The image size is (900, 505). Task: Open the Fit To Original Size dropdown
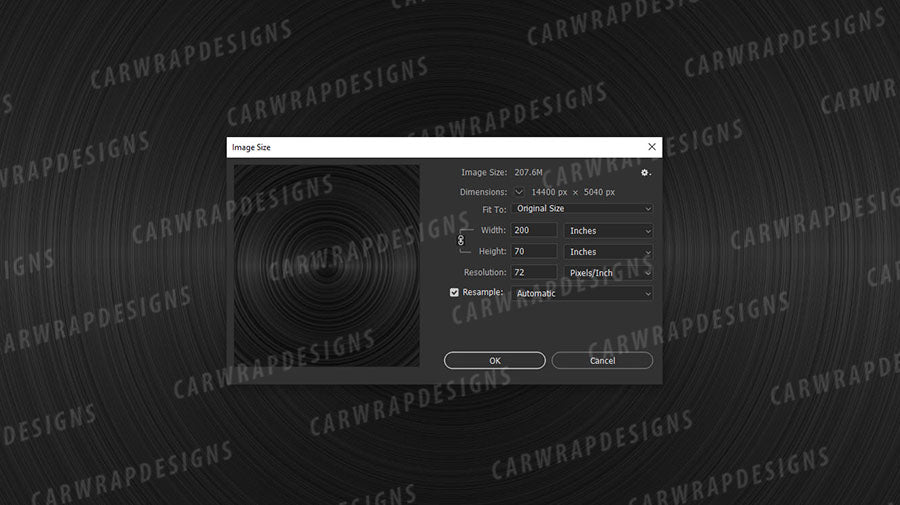click(x=582, y=209)
